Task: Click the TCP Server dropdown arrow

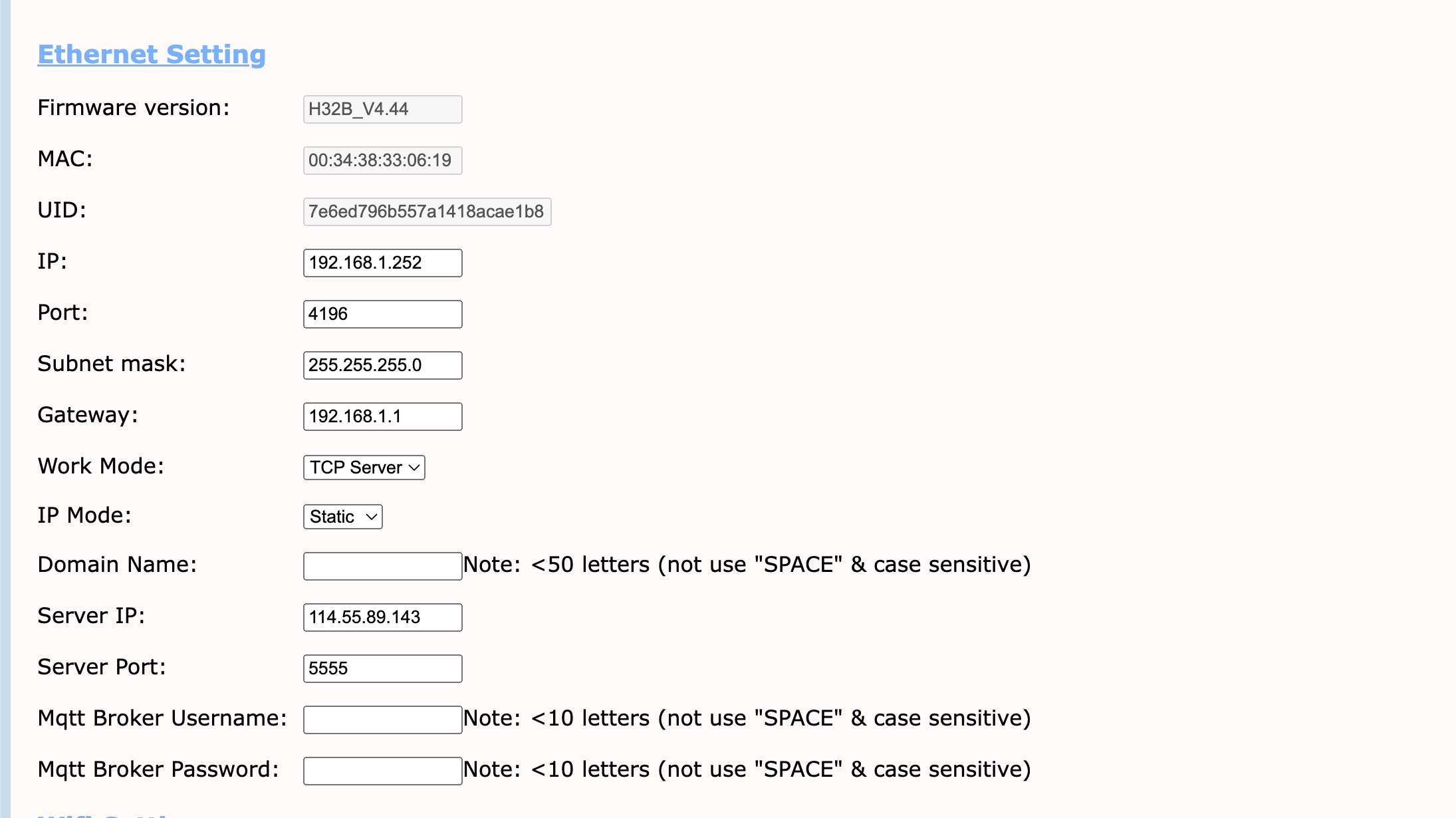Action: point(414,468)
